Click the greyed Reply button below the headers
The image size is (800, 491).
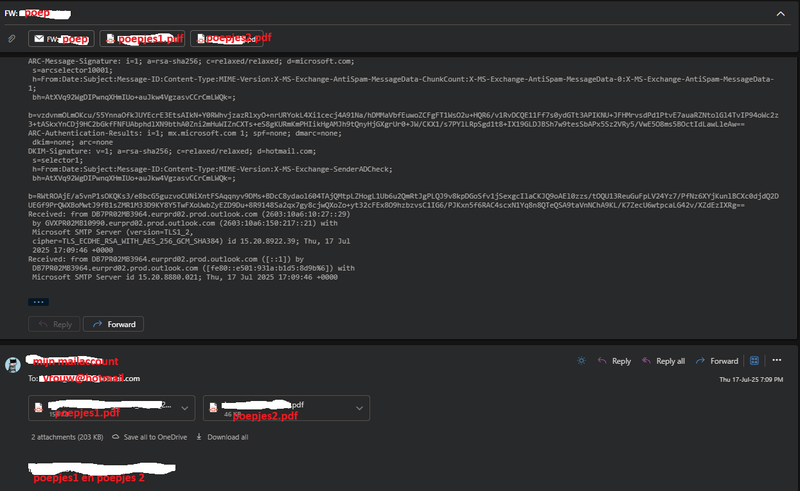point(54,324)
